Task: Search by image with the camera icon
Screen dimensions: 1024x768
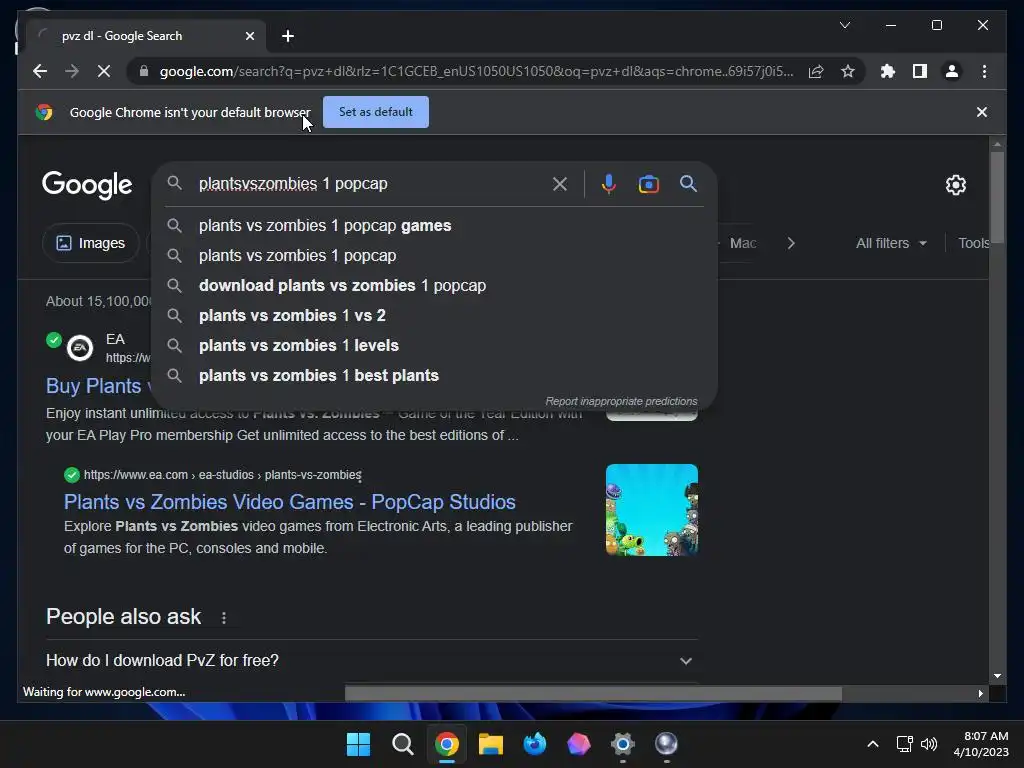Action: [x=648, y=184]
